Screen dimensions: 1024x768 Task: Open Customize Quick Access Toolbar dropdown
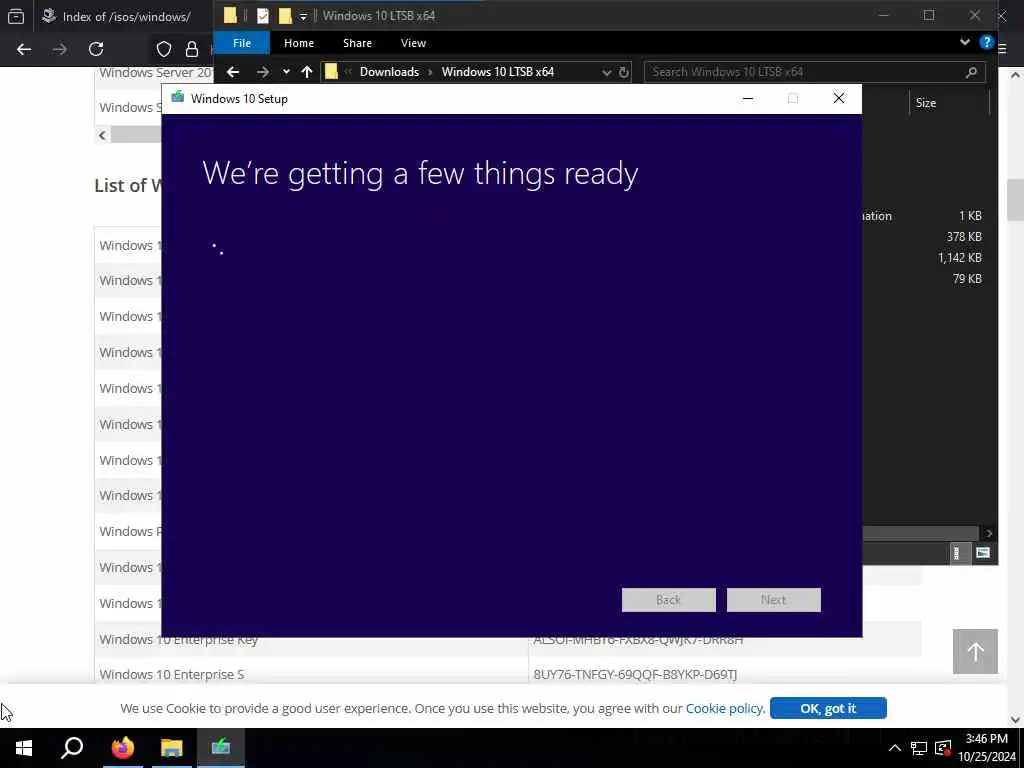[x=303, y=16]
